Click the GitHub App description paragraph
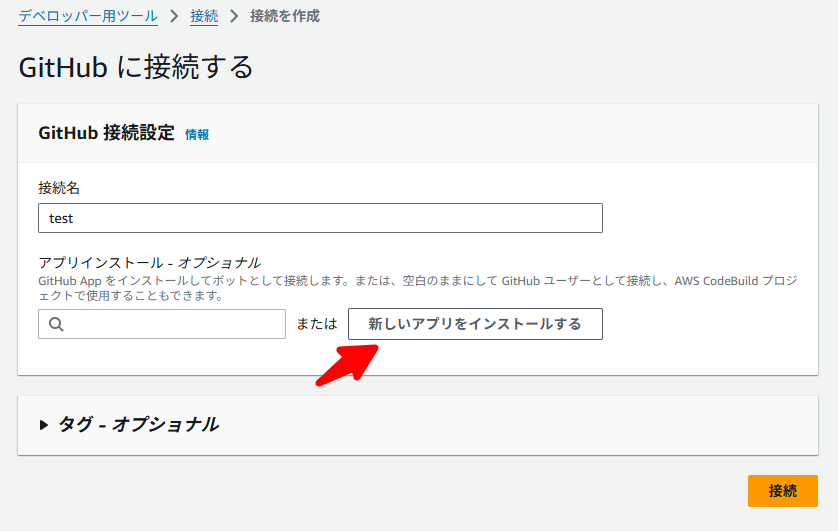This screenshot has width=838, height=531. pos(417,288)
